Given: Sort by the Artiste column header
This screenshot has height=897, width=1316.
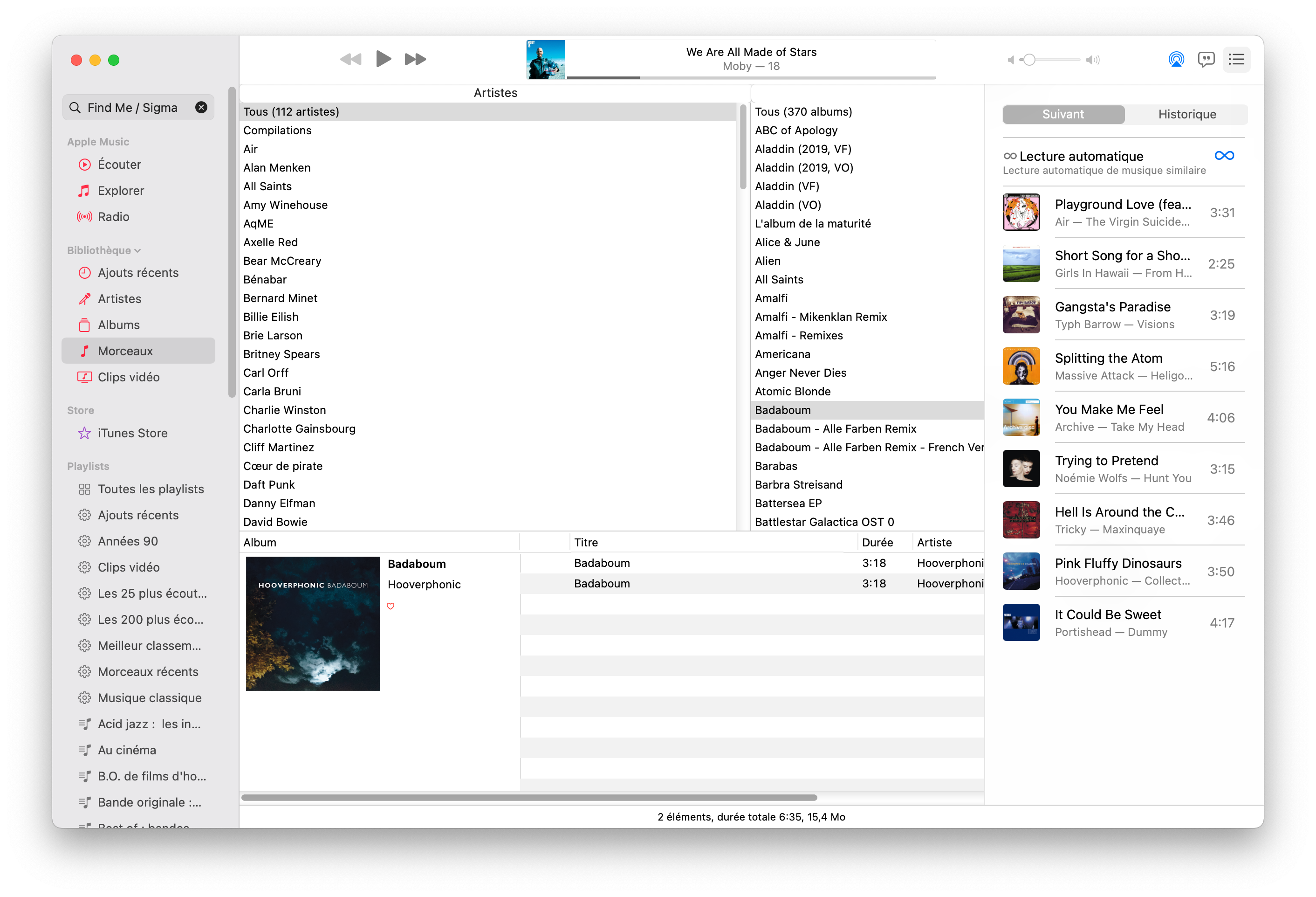Looking at the screenshot, I should pos(948,542).
